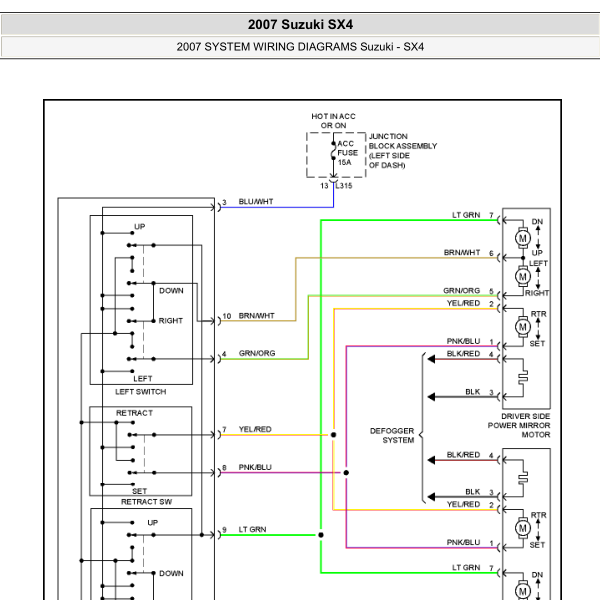Click the LT GRN wire splice dot

pos(321,535)
